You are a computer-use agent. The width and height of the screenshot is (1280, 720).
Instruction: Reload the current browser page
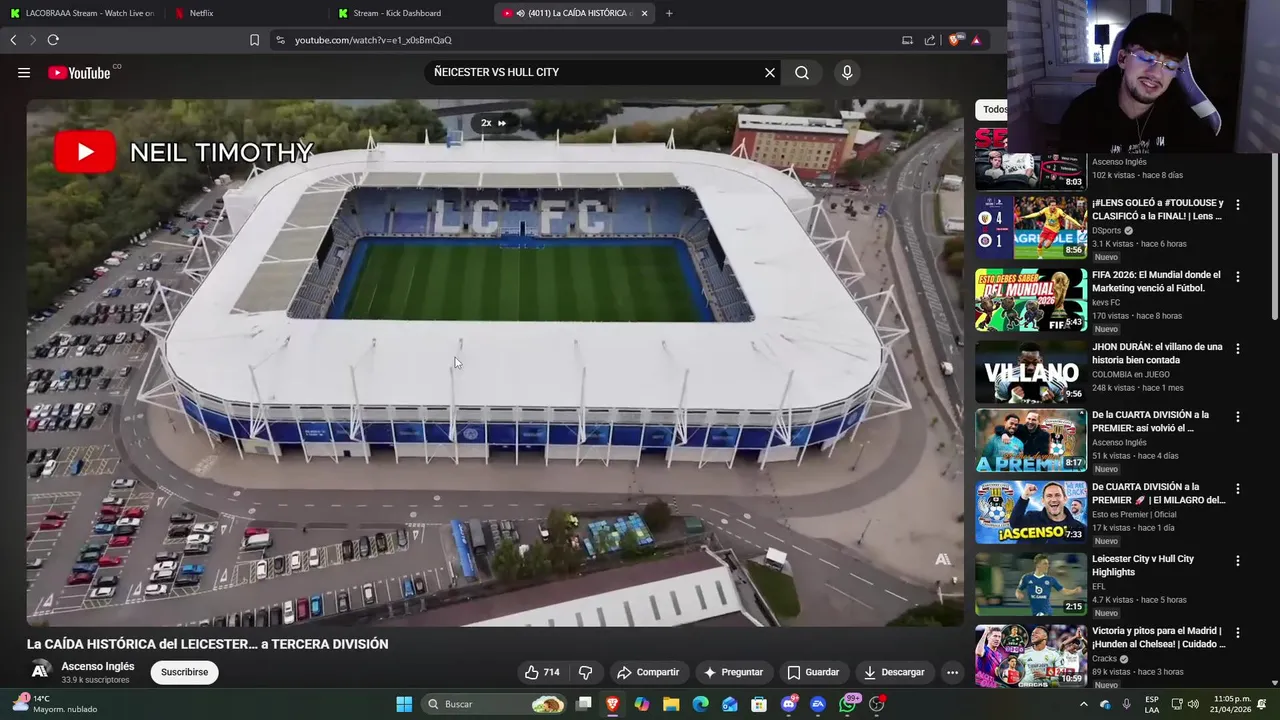click(x=53, y=40)
